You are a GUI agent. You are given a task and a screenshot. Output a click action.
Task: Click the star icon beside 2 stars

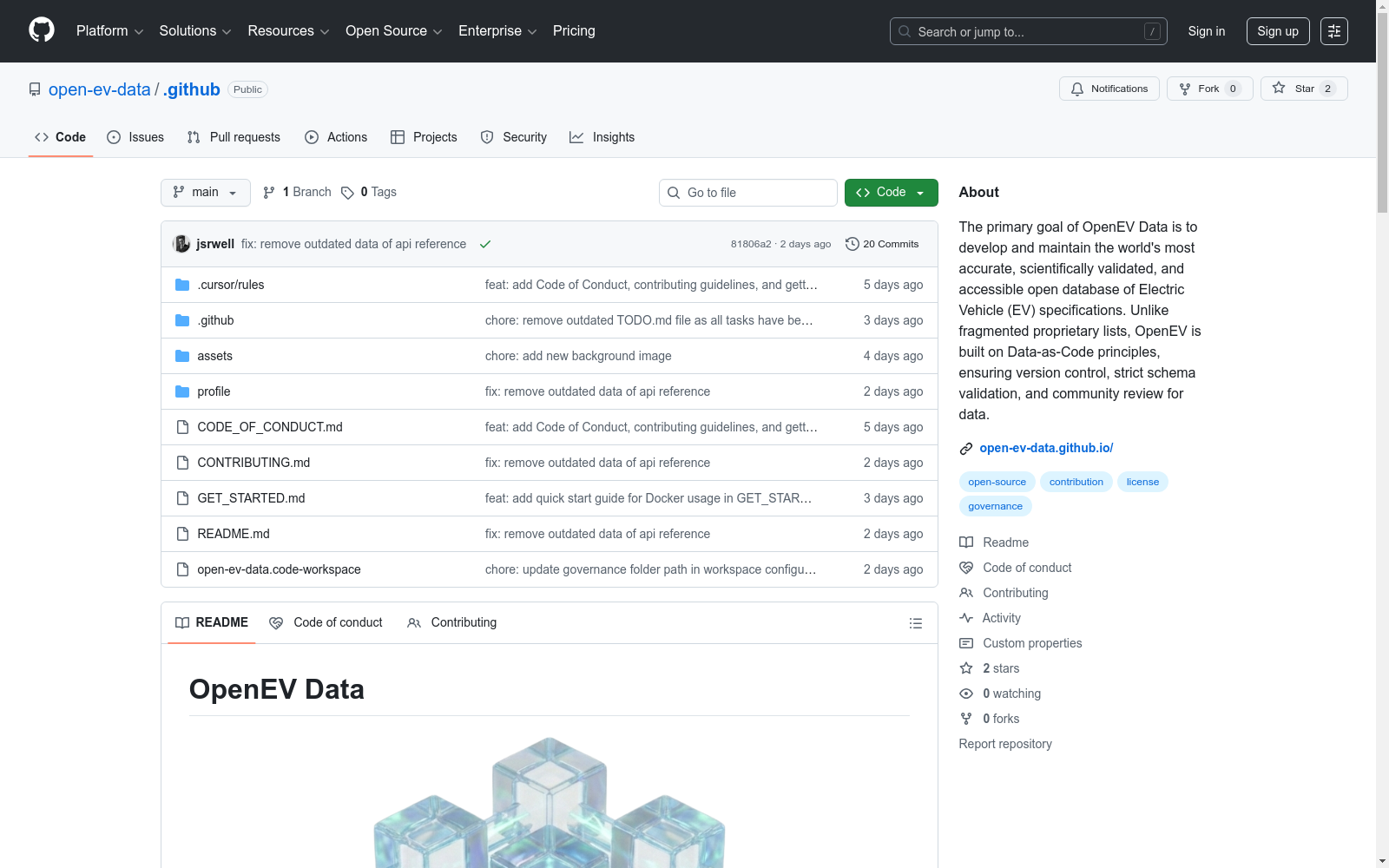tap(966, 668)
